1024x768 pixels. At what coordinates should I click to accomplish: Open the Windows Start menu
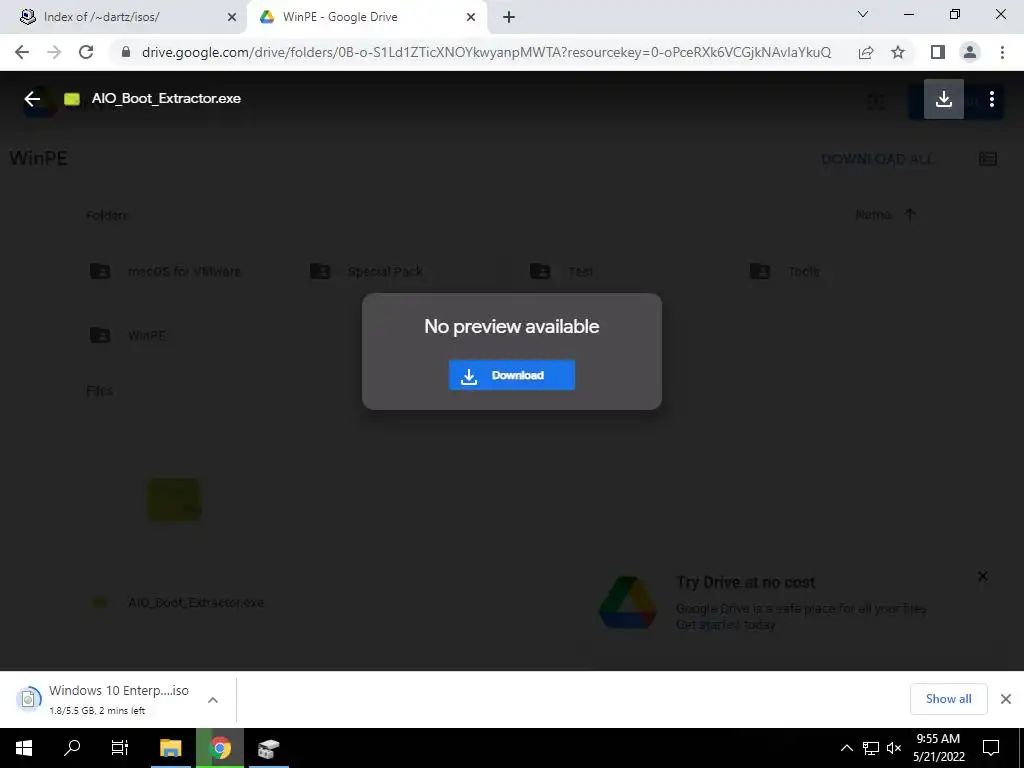click(x=24, y=748)
